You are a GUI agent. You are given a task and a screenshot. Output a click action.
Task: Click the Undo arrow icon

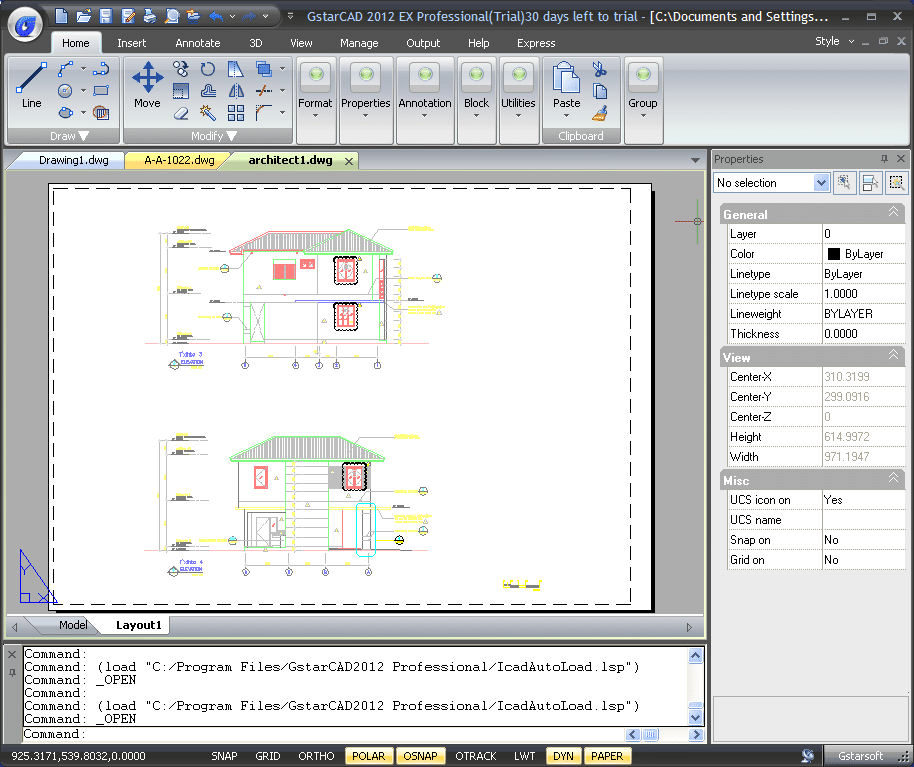(x=216, y=16)
